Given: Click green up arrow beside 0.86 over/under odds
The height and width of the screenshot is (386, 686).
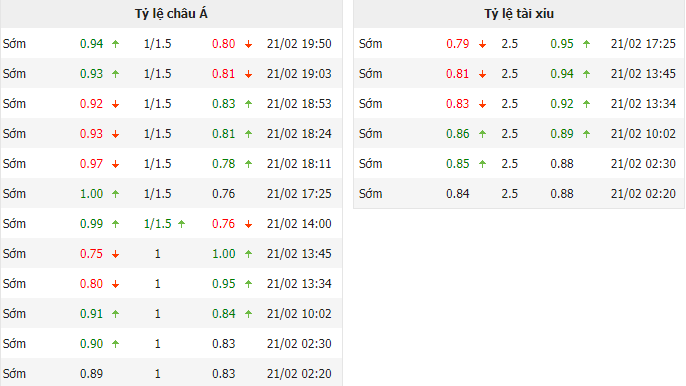Looking at the screenshot, I should click(483, 134).
